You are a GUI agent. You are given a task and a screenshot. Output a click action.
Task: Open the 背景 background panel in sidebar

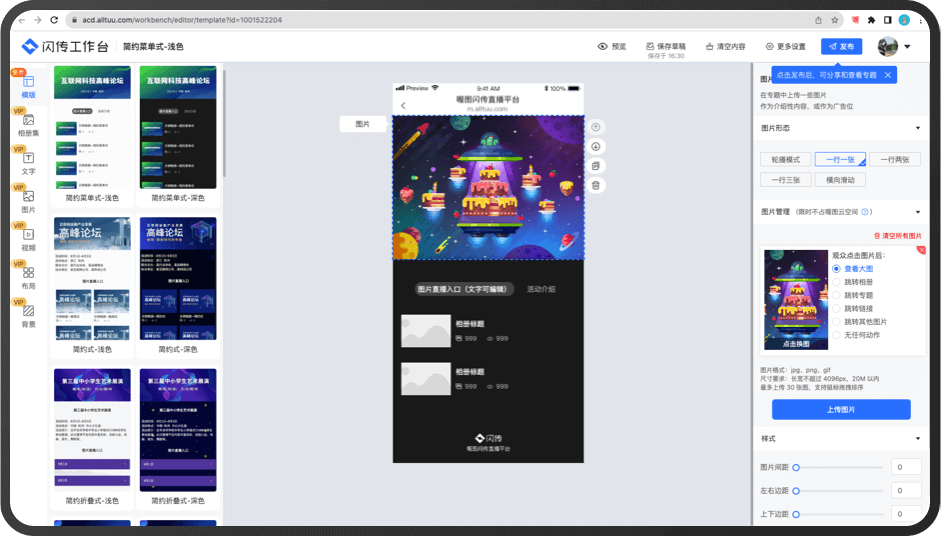(28, 316)
